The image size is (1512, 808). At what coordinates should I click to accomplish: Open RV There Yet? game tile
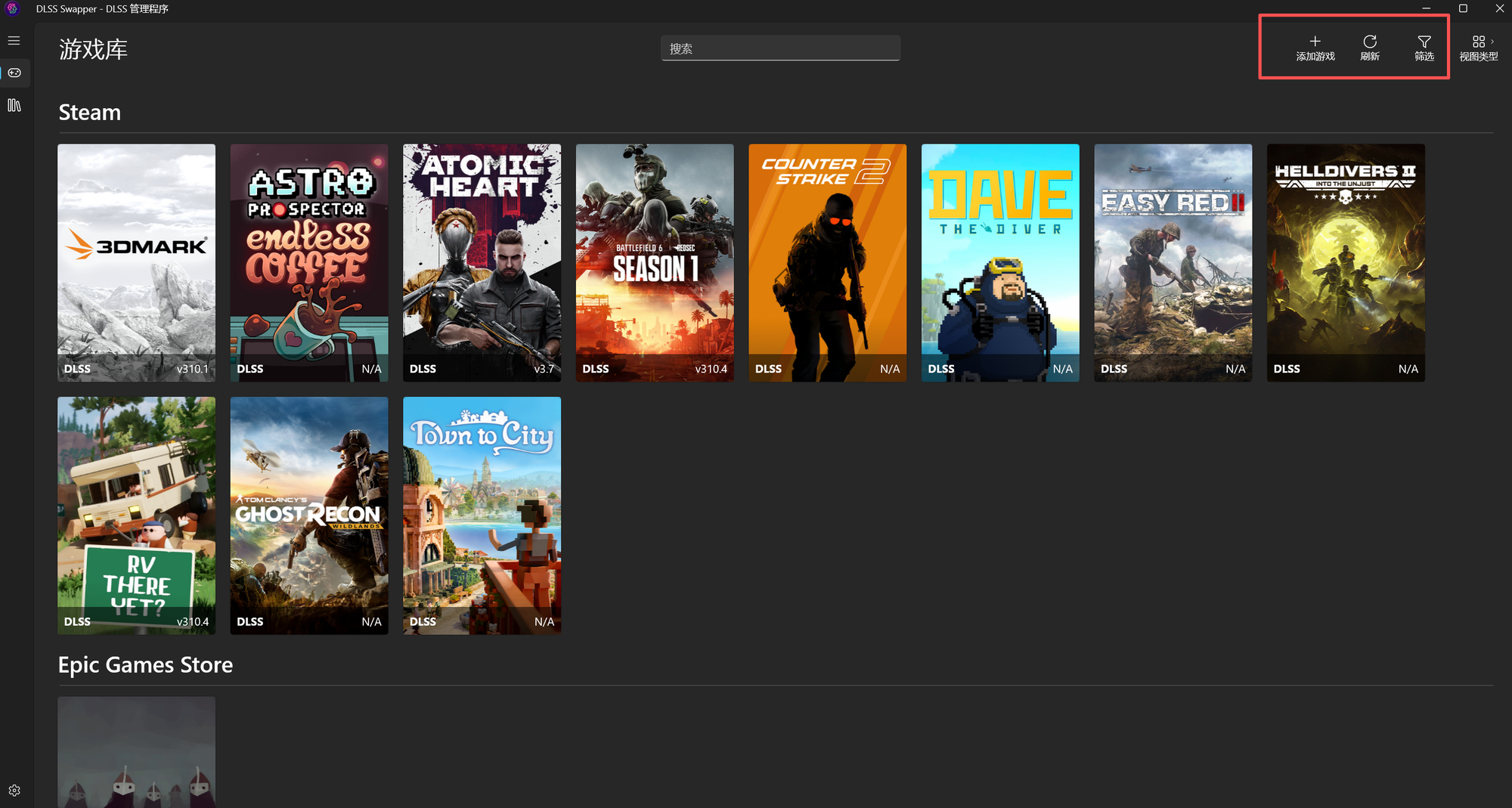(x=137, y=515)
